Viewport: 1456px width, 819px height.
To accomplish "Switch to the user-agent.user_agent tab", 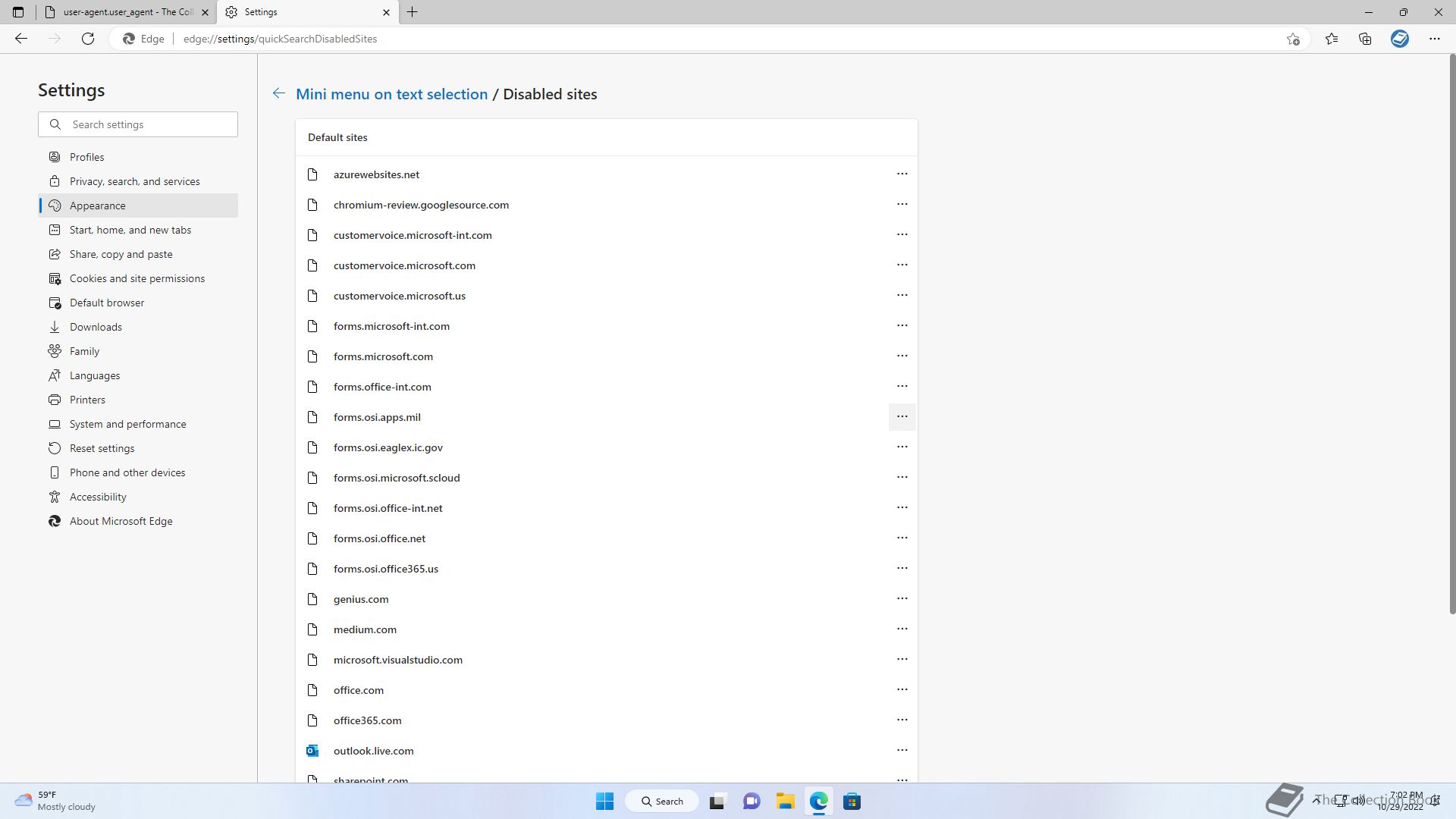I will 127,12.
